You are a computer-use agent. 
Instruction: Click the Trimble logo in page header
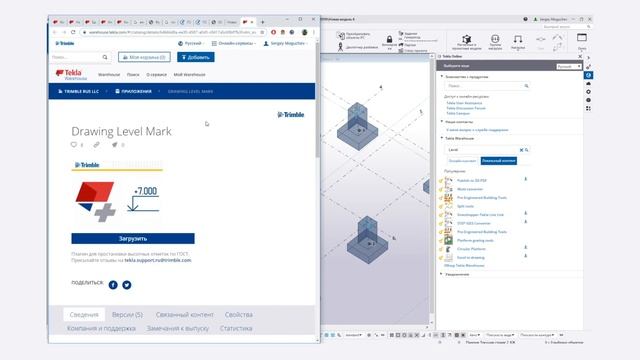65,43
